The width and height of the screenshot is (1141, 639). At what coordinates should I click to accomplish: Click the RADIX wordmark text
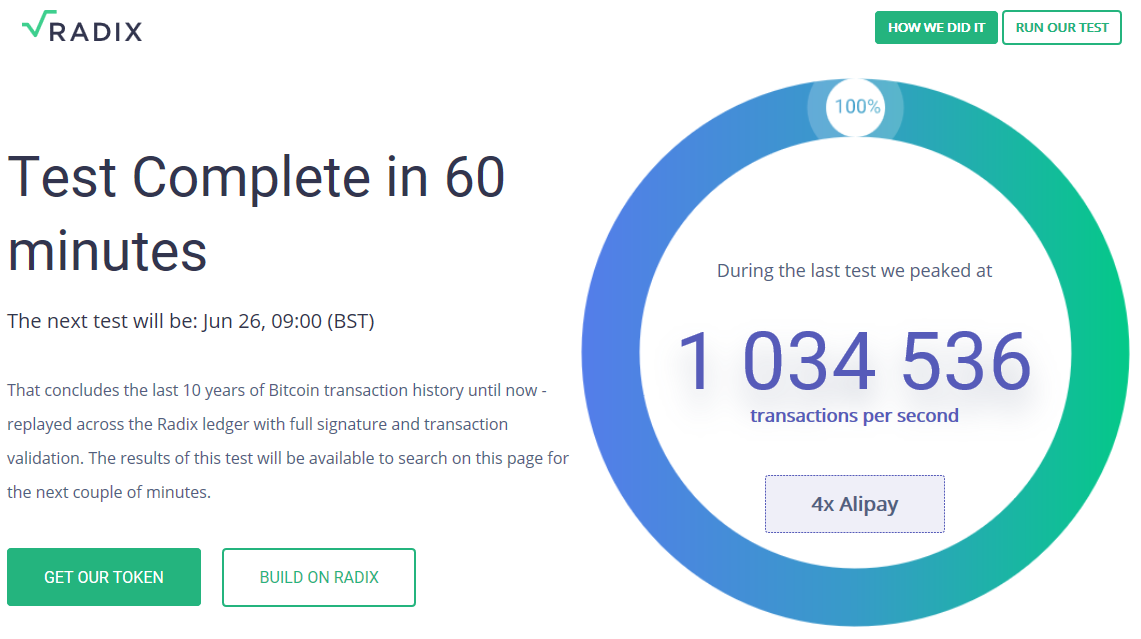(95, 31)
